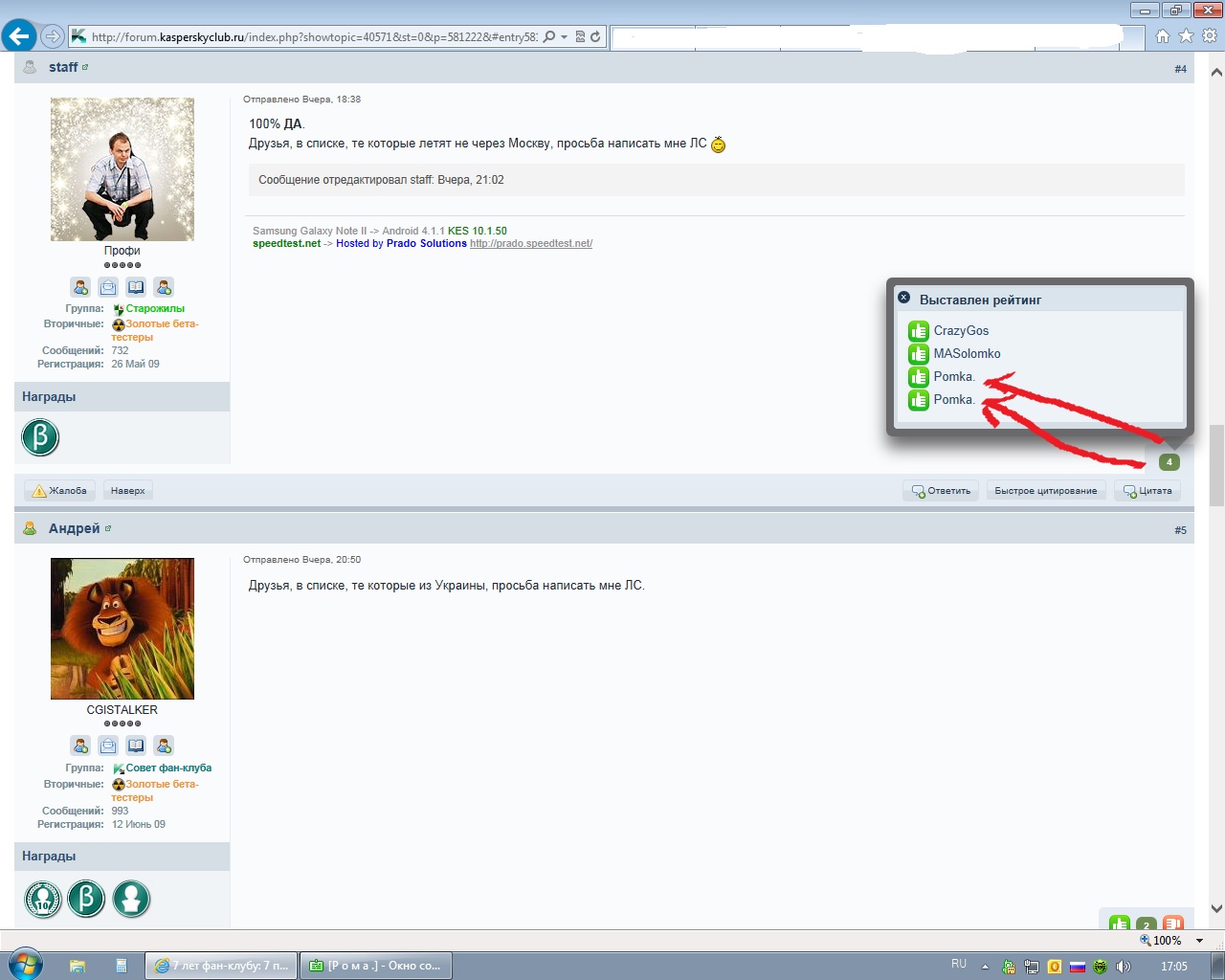The height and width of the screenshot is (980, 1225).
Task: Click Быстрое цитирование on staff's post
Action: click(x=1046, y=491)
